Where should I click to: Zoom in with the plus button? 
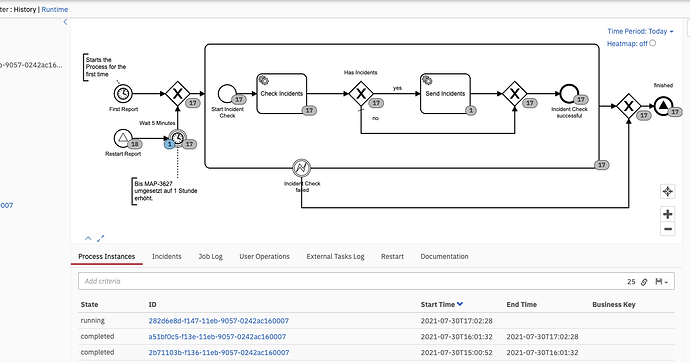pyautogui.click(x=668, y=214)
